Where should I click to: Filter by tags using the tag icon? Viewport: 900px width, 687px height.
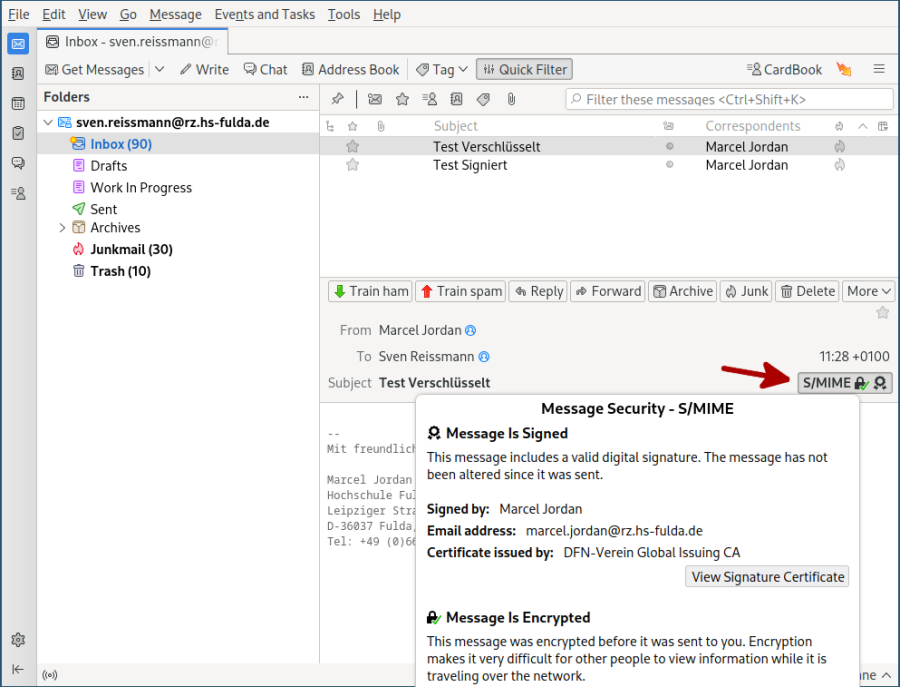click(483, 98)
